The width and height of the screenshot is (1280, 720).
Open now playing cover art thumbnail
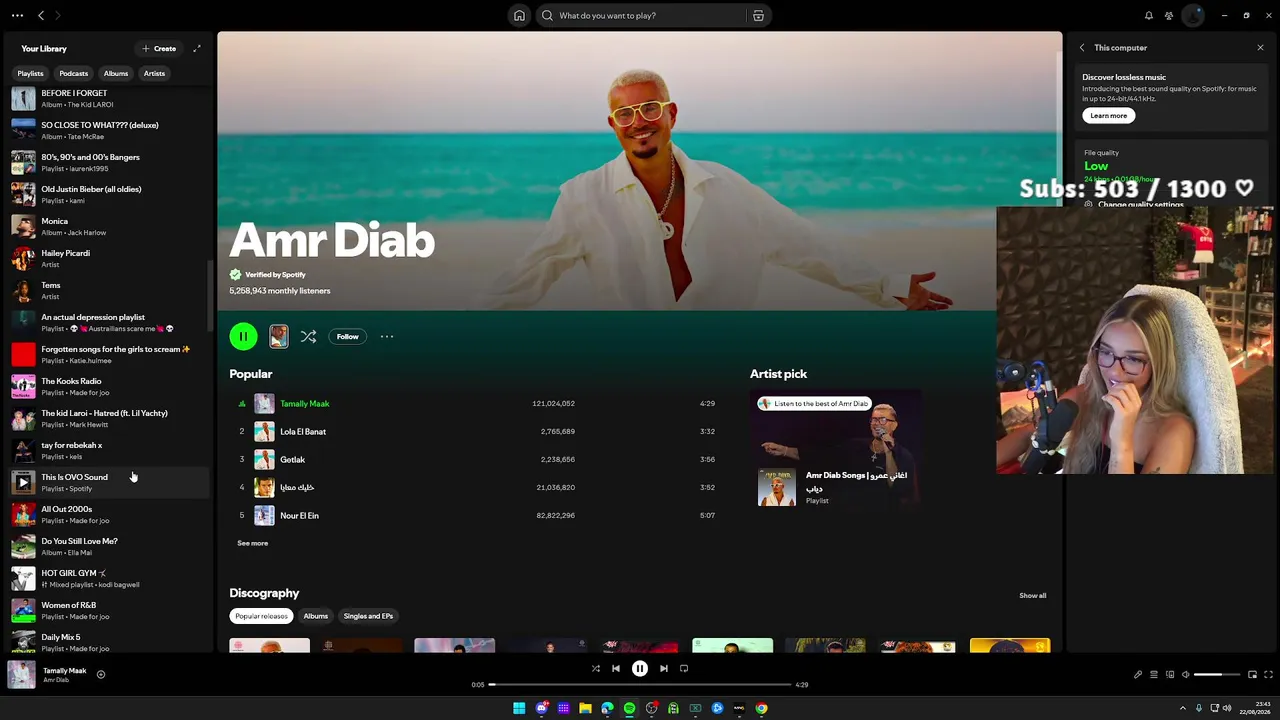click(x=22, y=675)
